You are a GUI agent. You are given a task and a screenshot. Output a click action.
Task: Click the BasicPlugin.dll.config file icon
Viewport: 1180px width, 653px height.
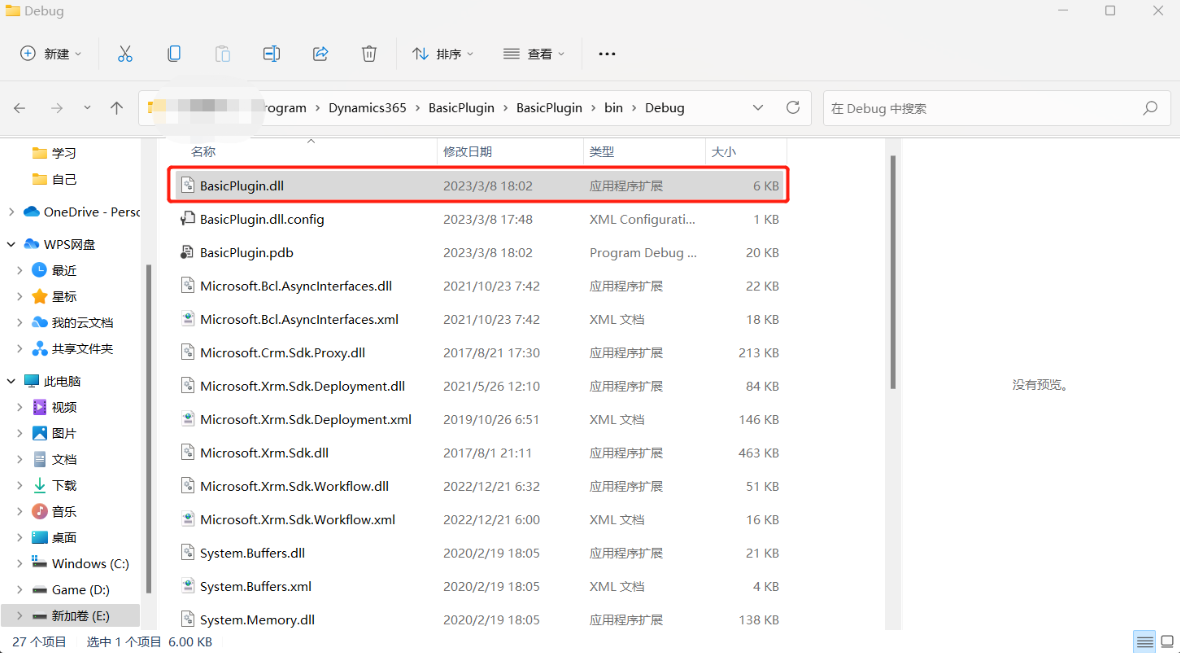pos(187,219)
